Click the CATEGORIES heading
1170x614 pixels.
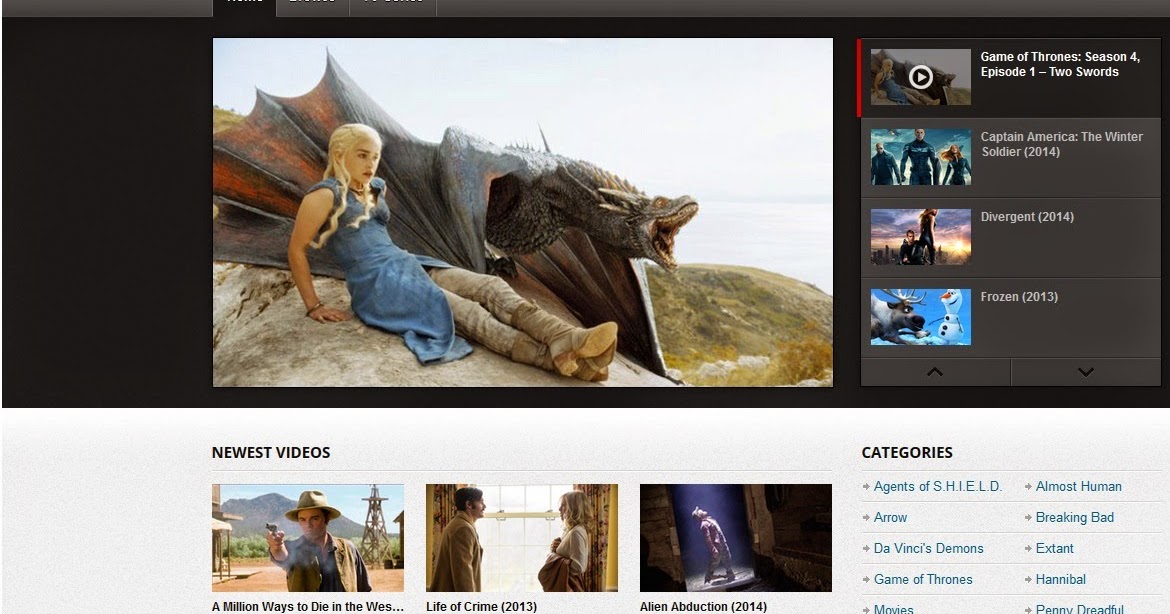click(x=907, y=453)
